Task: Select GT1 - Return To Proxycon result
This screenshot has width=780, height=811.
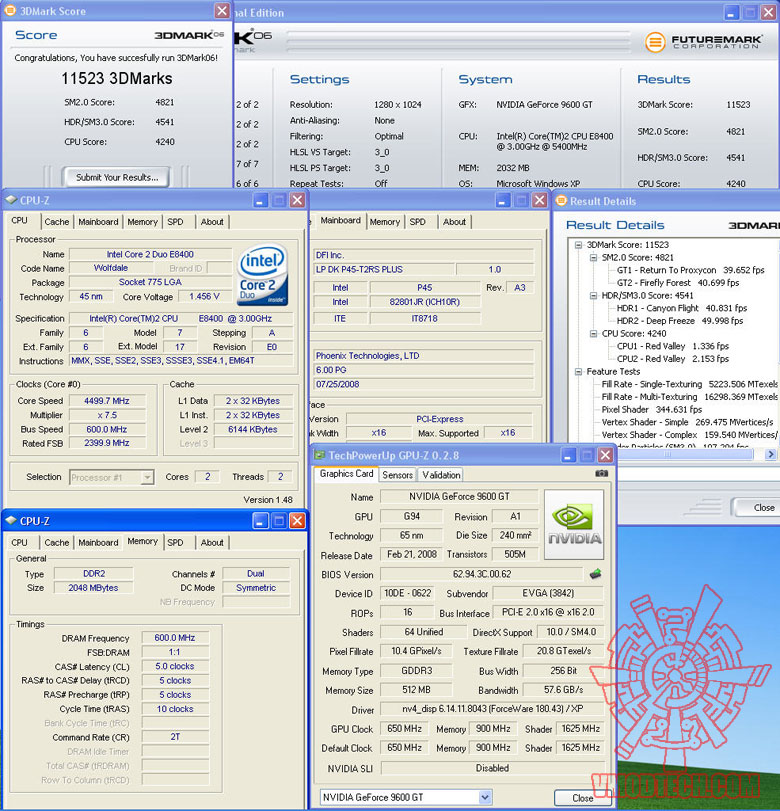Action: (691, 270)
